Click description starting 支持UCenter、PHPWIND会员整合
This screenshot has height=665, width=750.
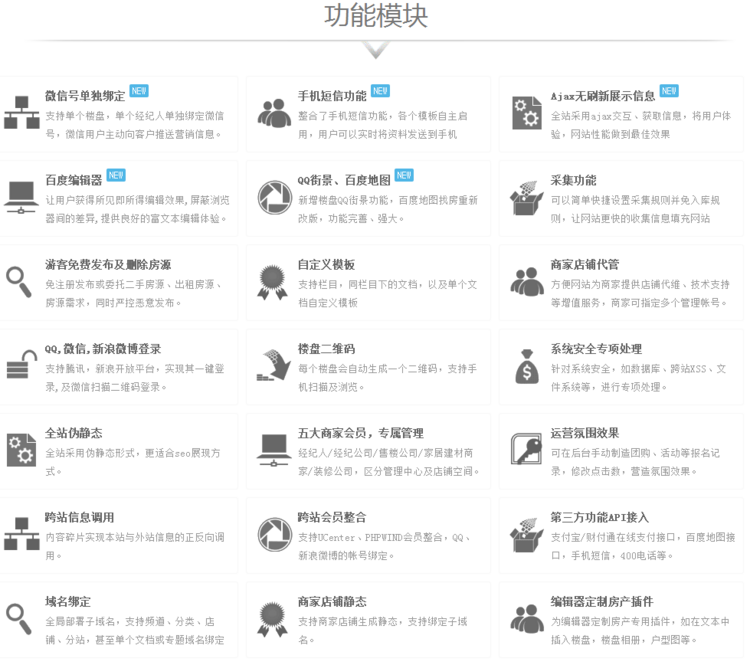coord(384,546)
